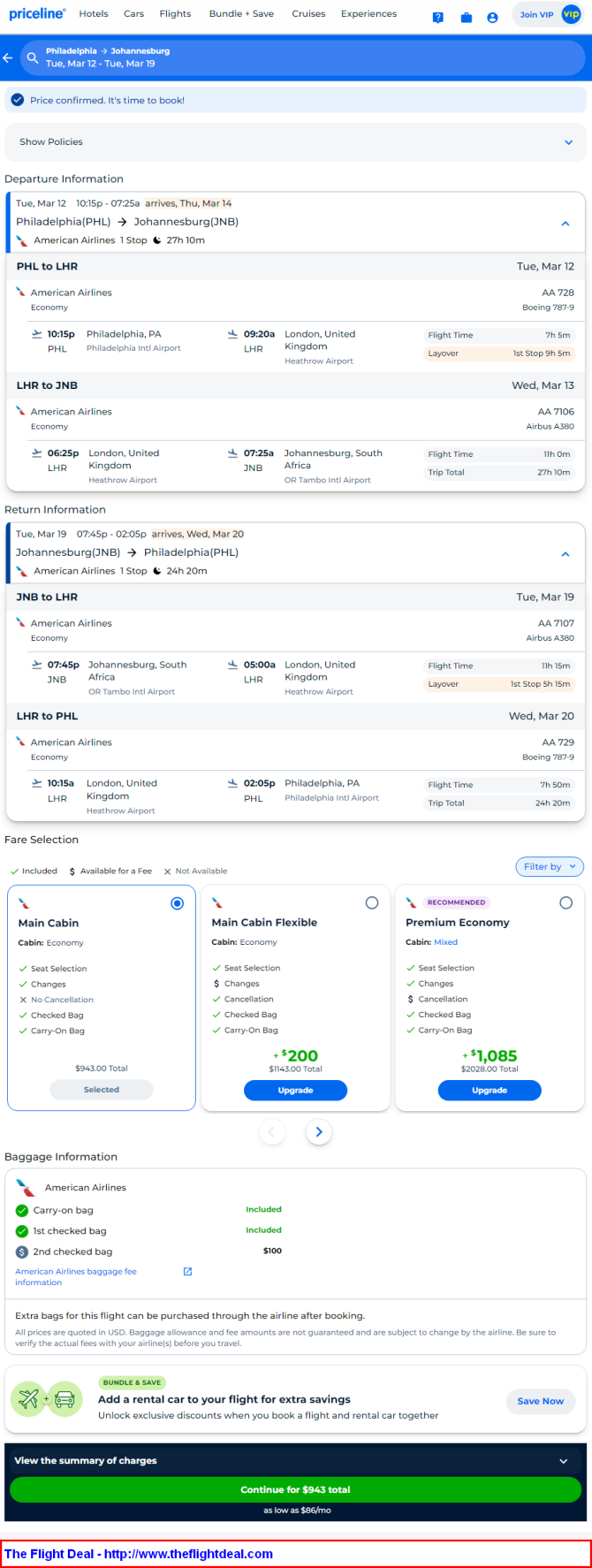Click the BUNDLE & SAVE badge
Image resolution: width=592 pixels, height=1568 pixels.
[x=133, y=1382]
